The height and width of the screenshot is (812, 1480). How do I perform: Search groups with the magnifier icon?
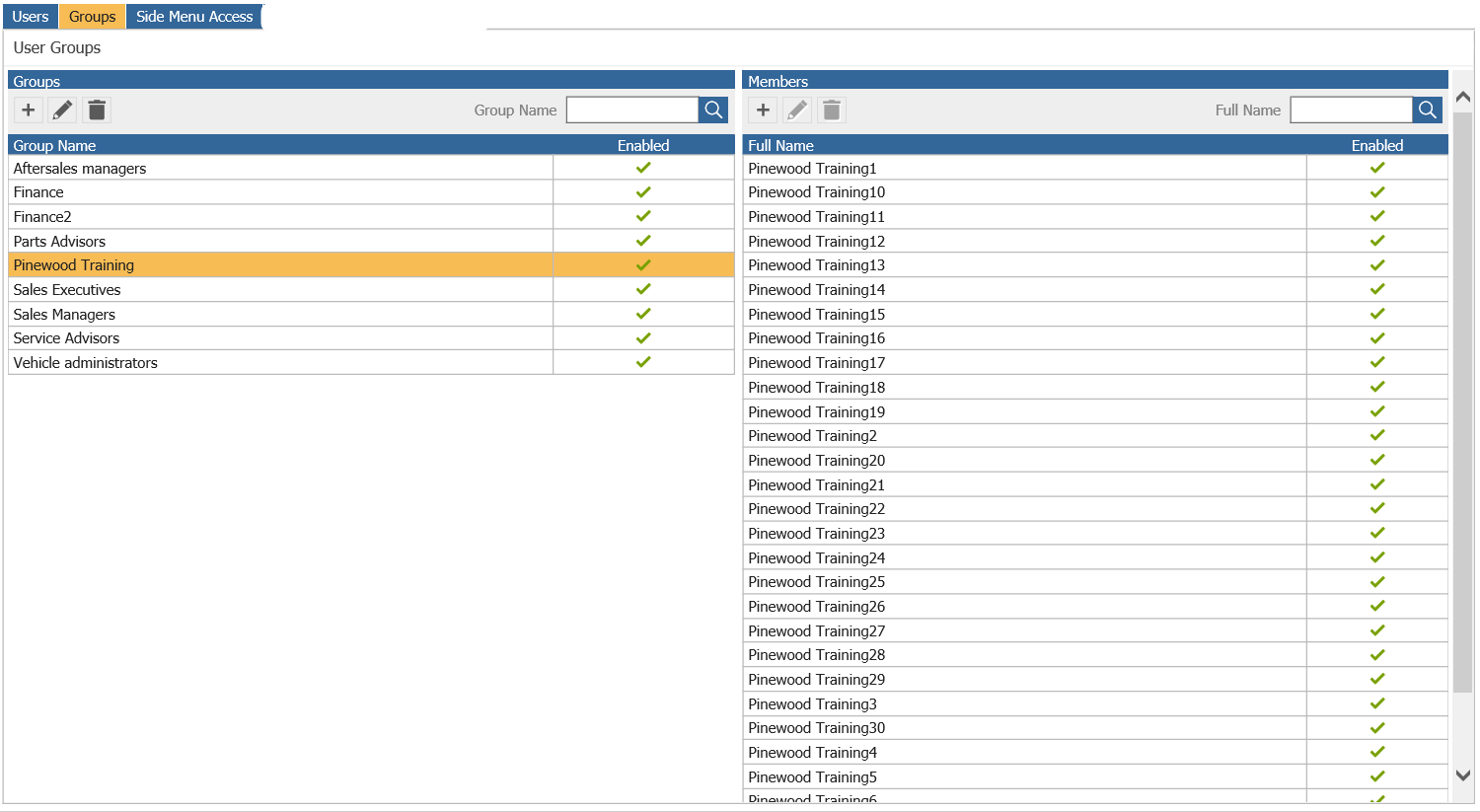713,110
